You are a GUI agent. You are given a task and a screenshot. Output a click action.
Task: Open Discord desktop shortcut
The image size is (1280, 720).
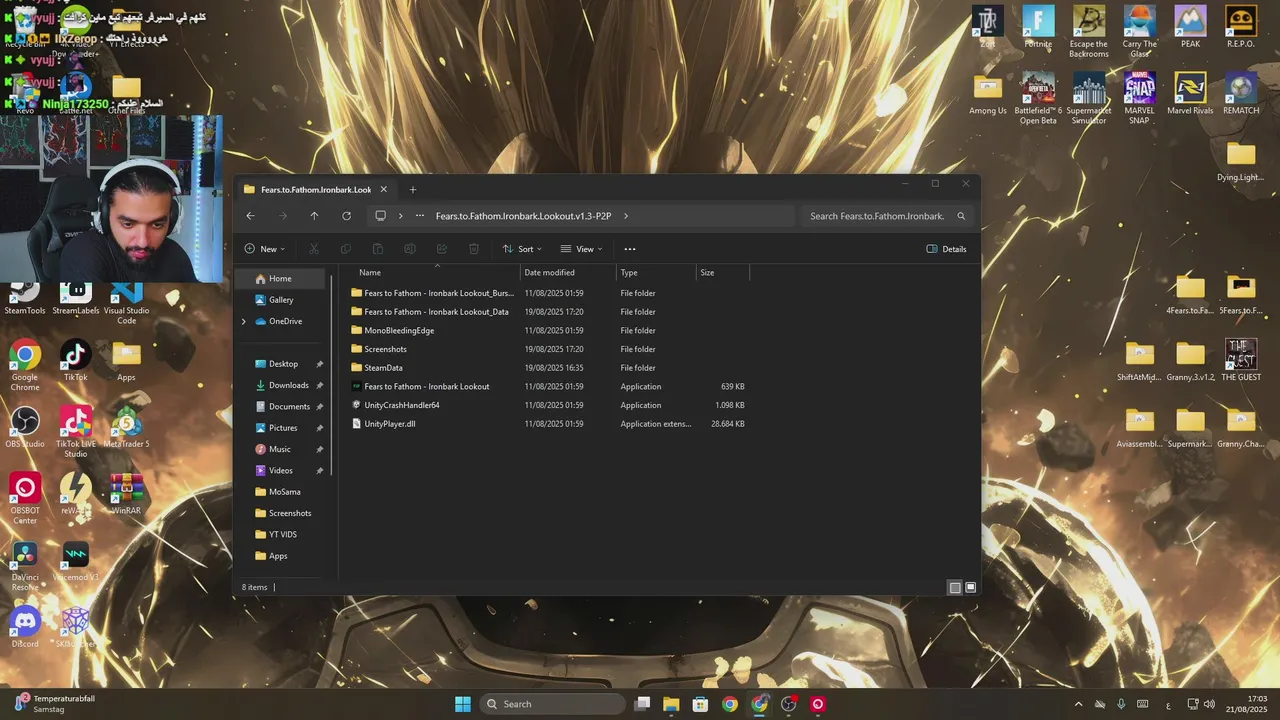click(x=25, y=628)
